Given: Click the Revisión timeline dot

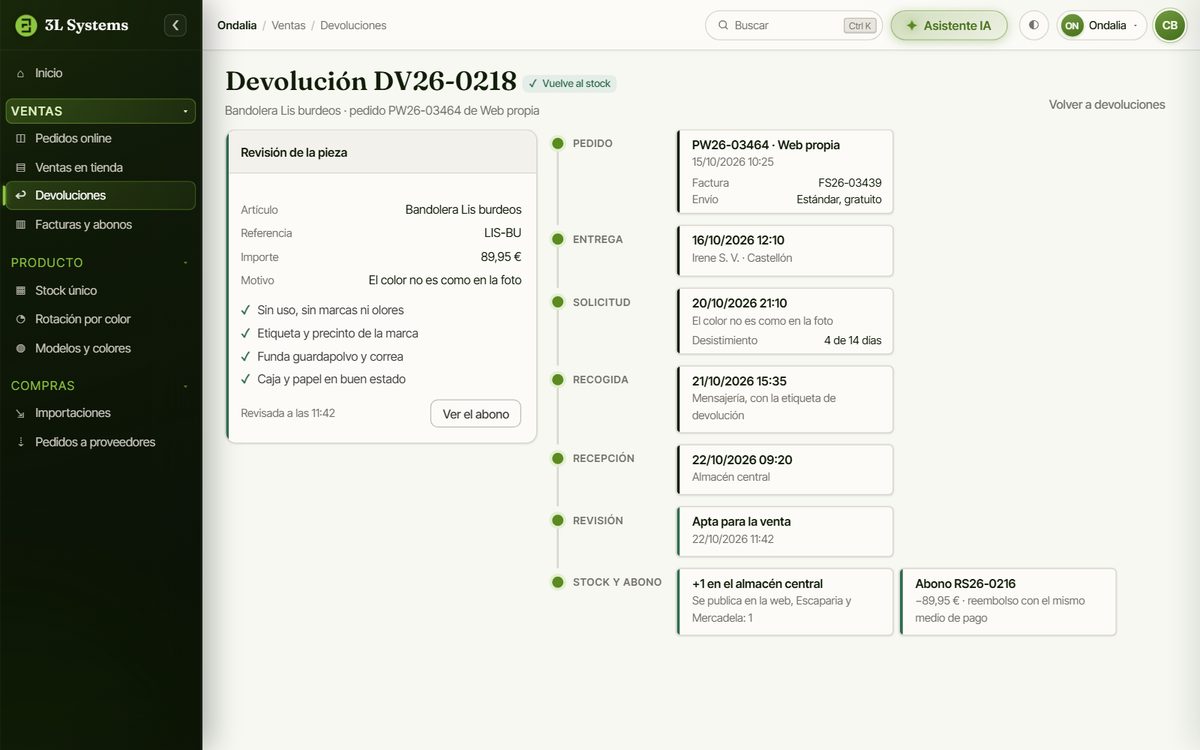Looking at the screenshot, I should 558,520.
